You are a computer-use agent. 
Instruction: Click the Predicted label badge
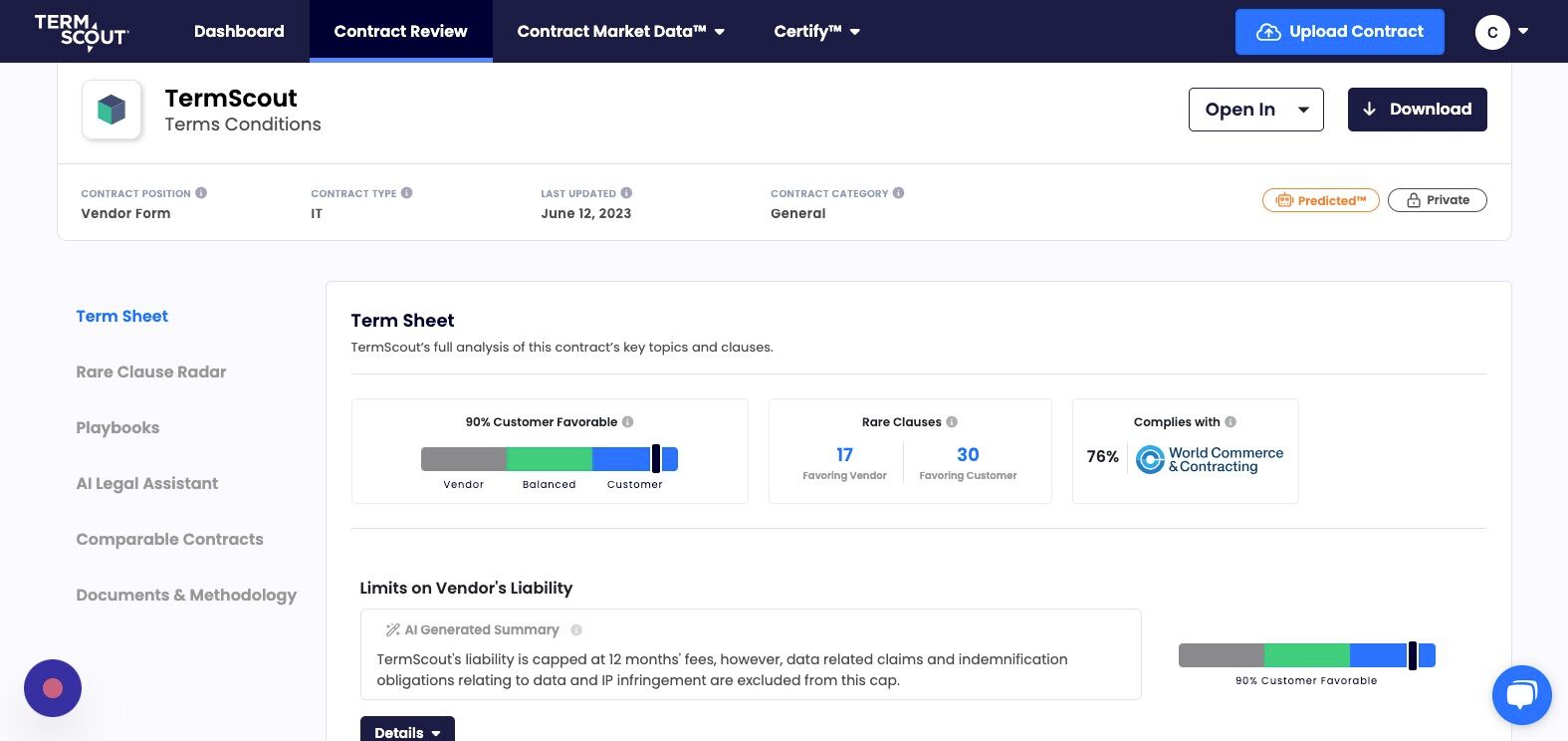coord(1320,201)
